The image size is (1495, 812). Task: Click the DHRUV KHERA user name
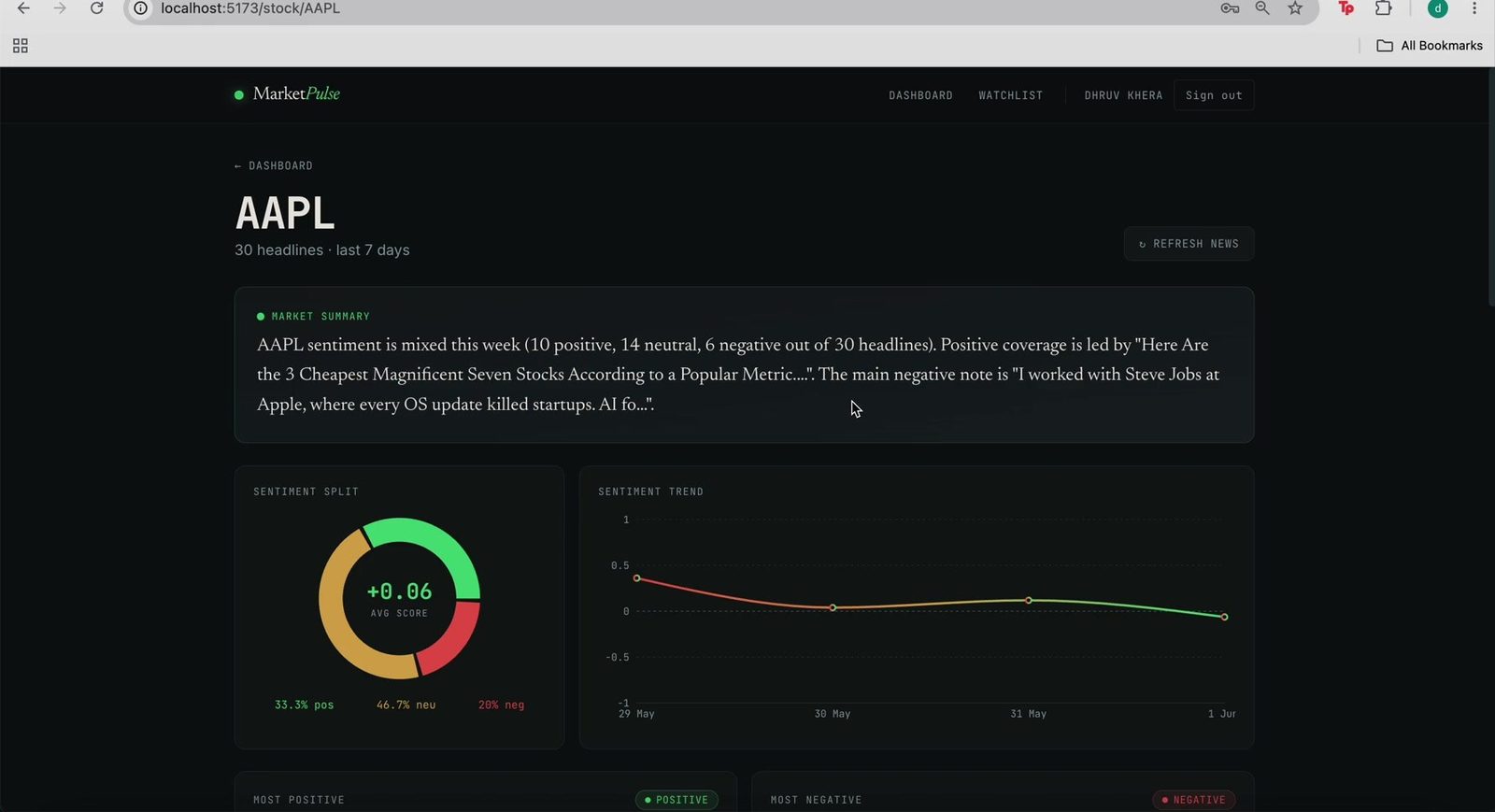[x=1123, y=95]
